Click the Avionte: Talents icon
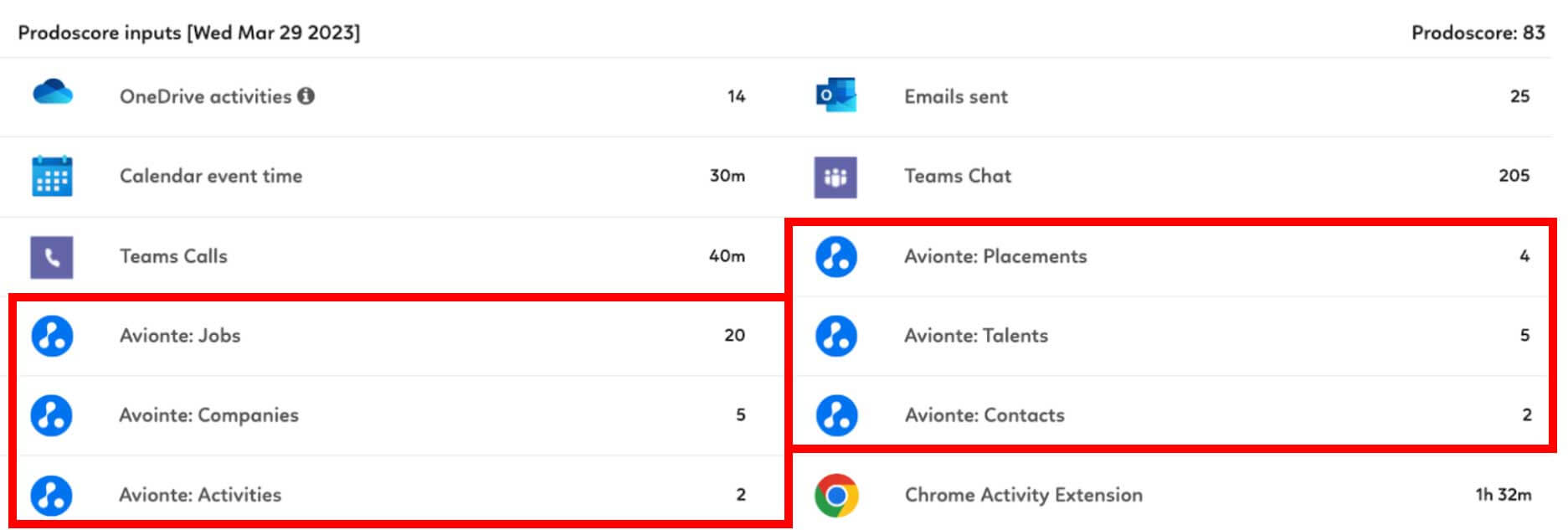Screen dimensions: 1568x530 (x=836, y=336)
